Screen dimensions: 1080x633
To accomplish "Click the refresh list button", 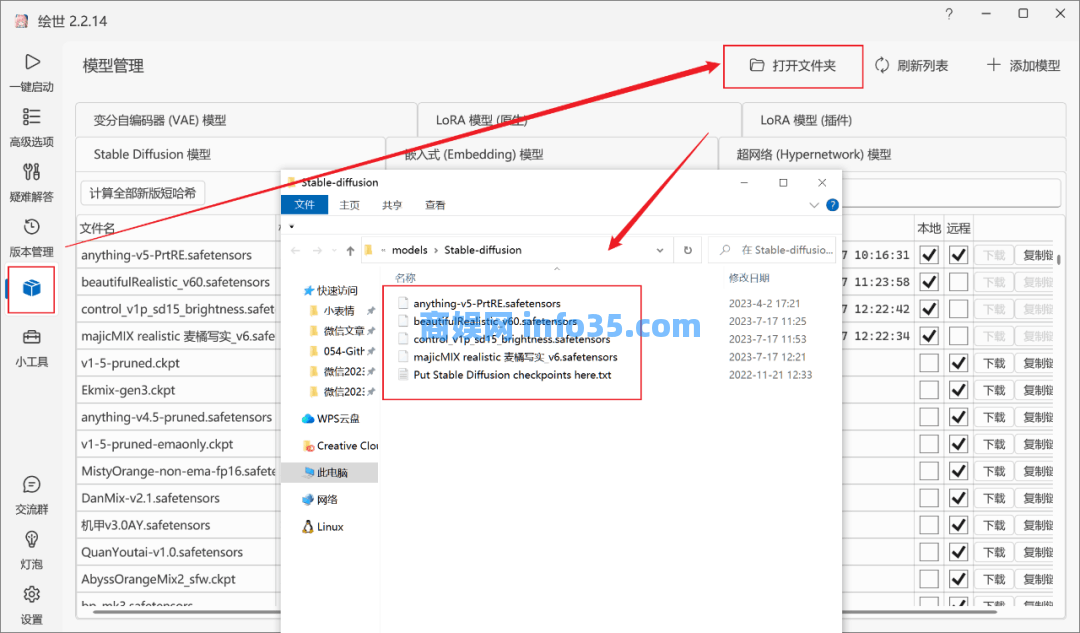I will click(x=911, y=65).
